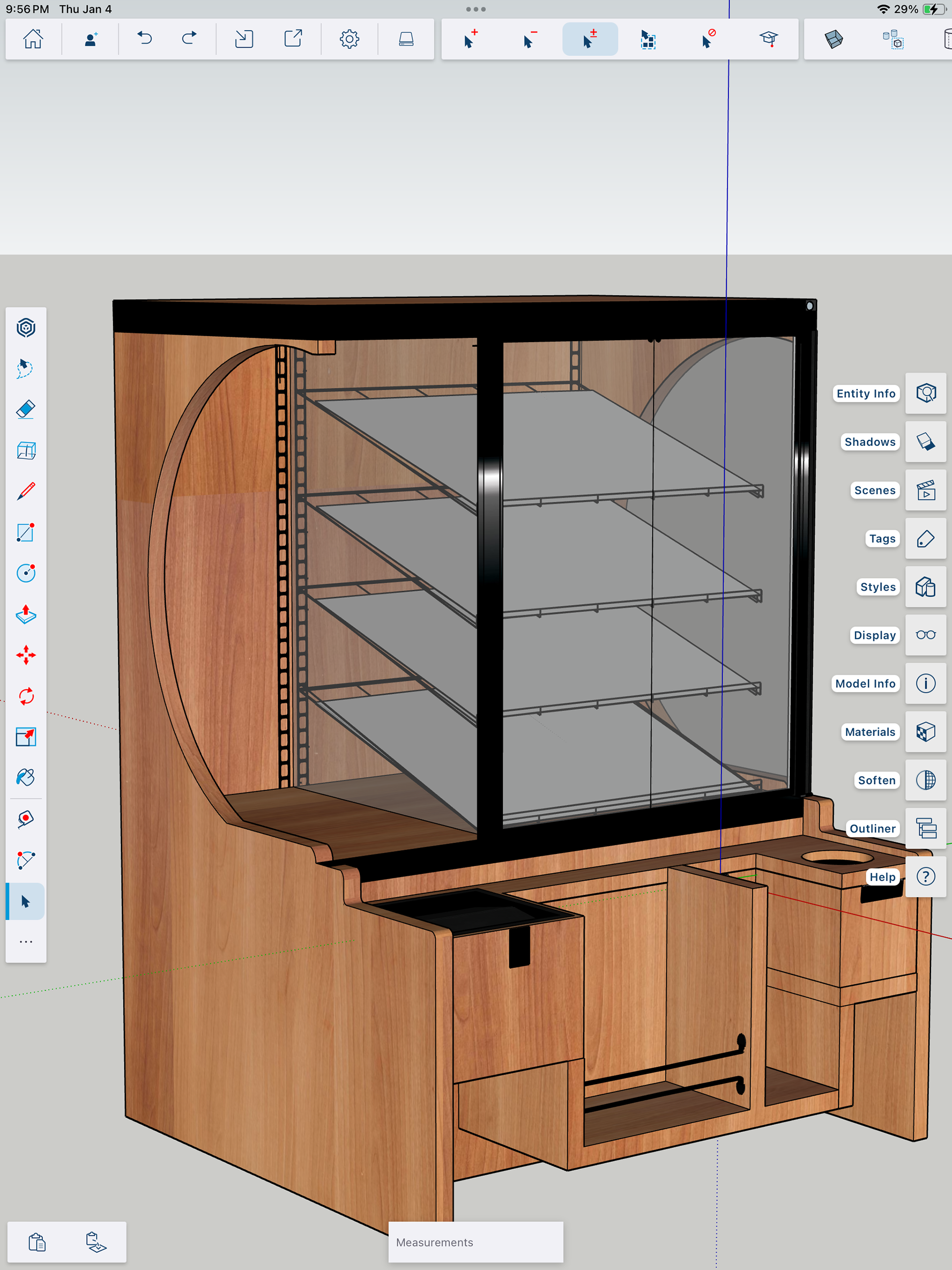Select the Paint Bucket tool

pyautogui.click(x=26, y=778)
